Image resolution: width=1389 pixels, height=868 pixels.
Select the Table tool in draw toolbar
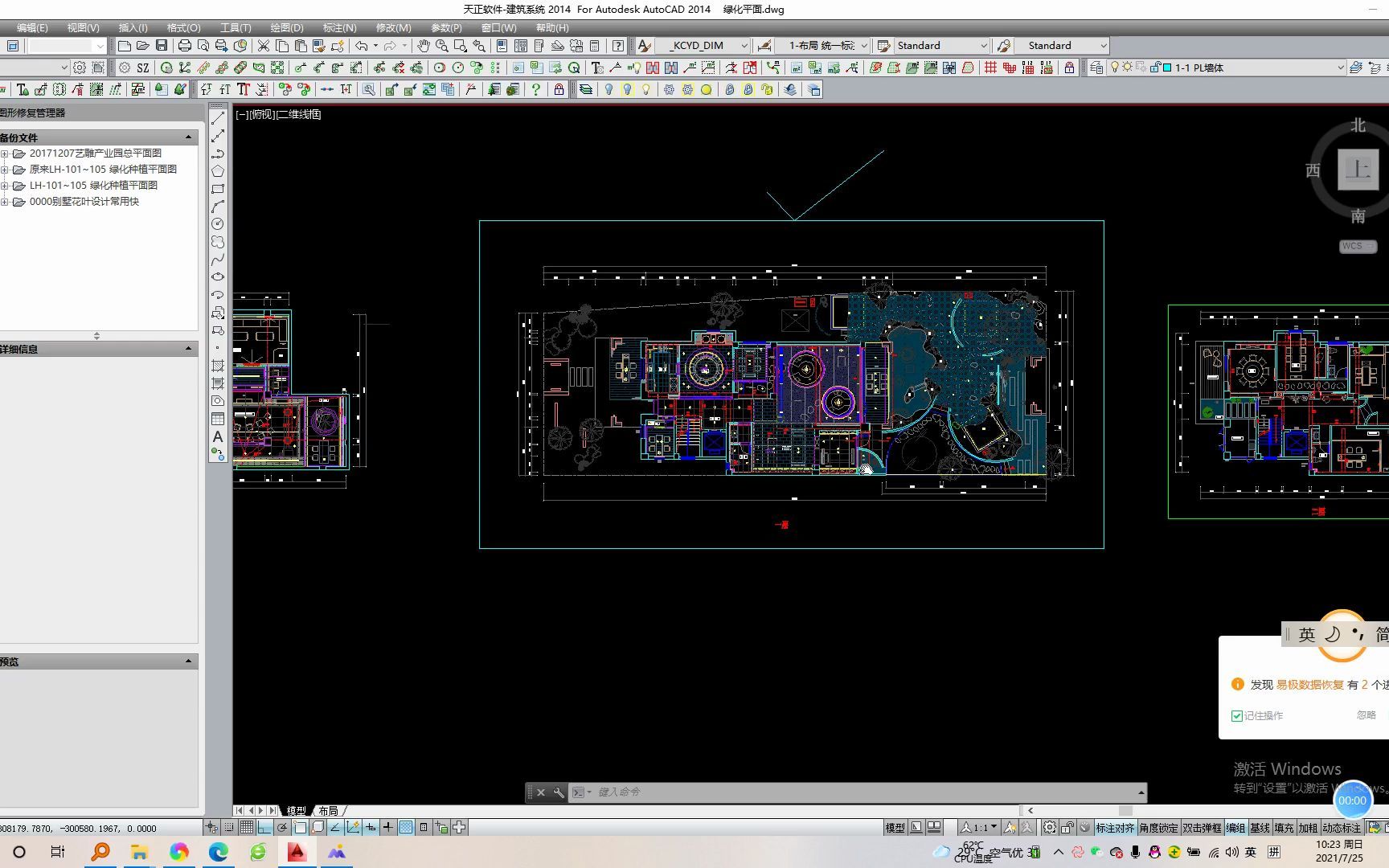(218, 419)
